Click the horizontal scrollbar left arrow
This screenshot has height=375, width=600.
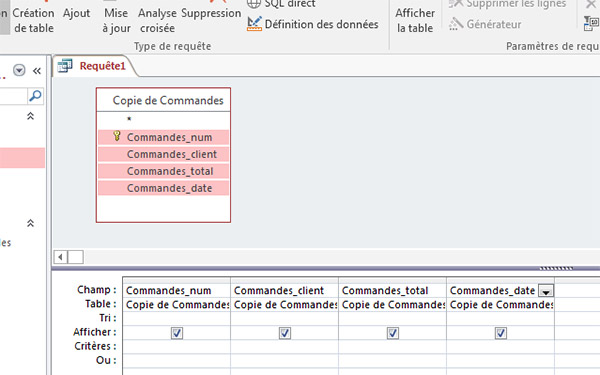[60, 257]
